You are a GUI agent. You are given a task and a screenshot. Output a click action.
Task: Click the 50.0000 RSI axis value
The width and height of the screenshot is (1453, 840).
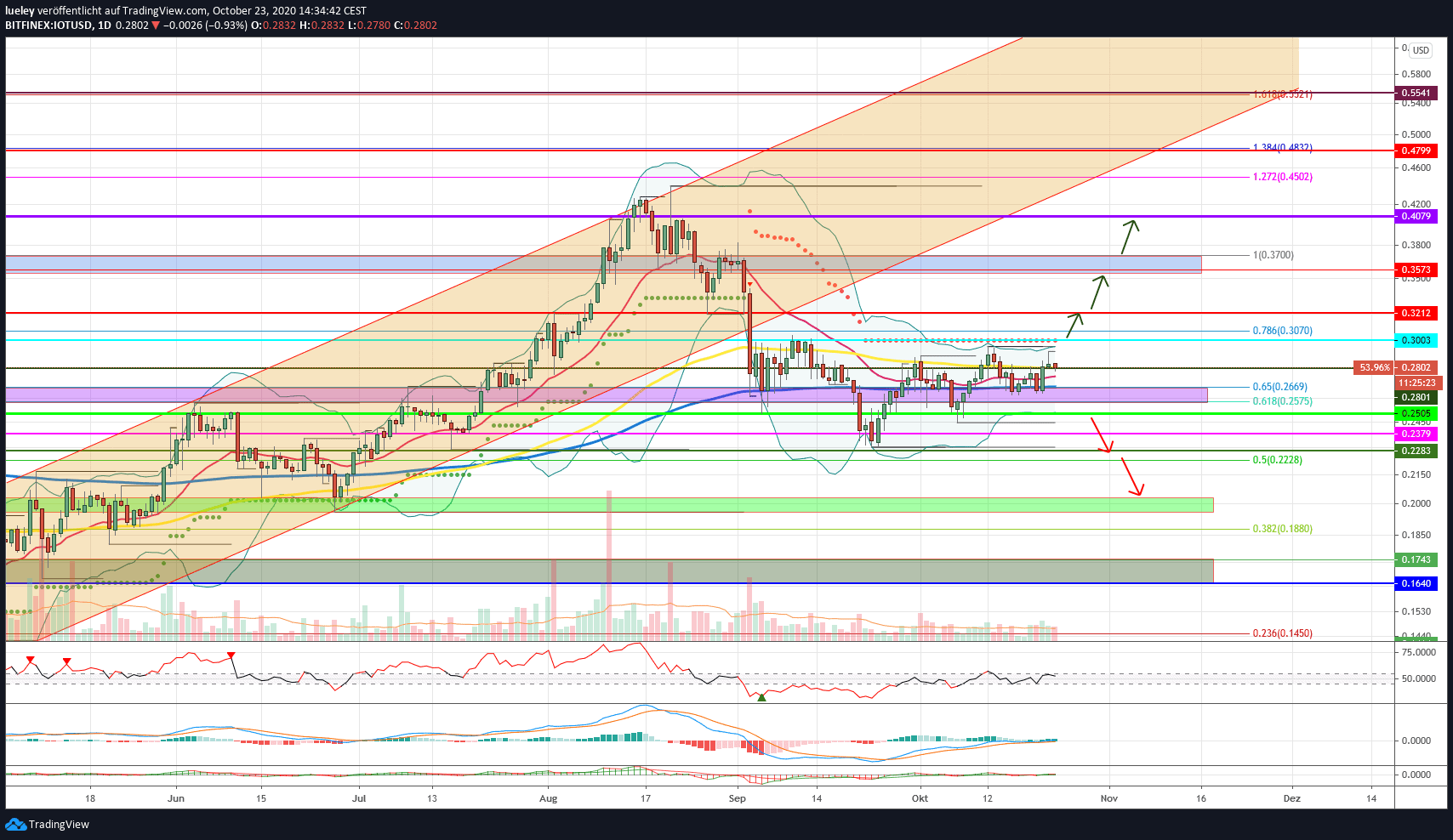tap(1418, 678)
